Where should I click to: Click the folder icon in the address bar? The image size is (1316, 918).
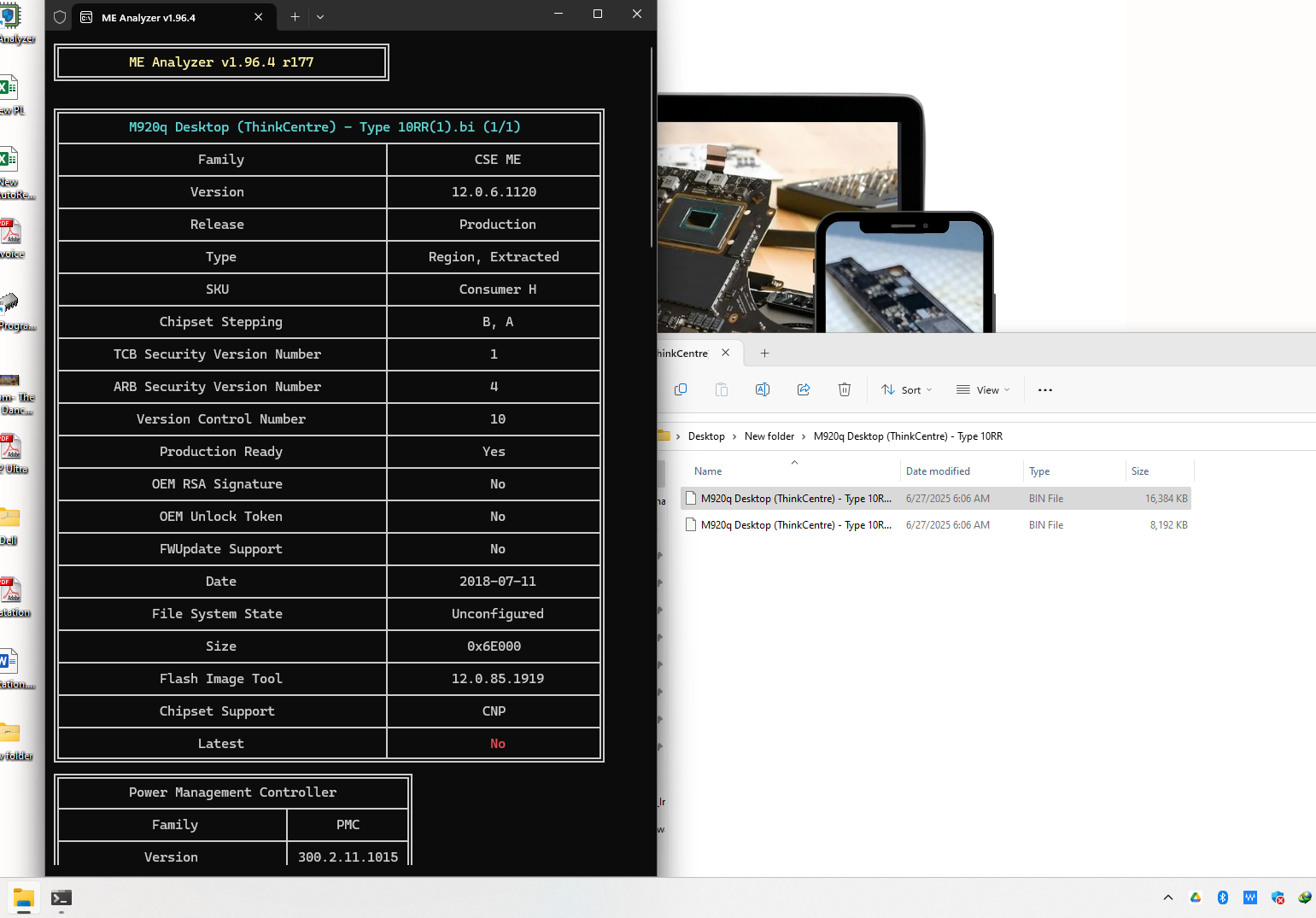tap(664, 436)
